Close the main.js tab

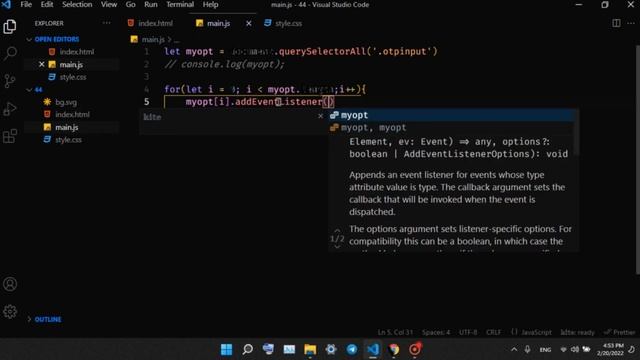249,23
